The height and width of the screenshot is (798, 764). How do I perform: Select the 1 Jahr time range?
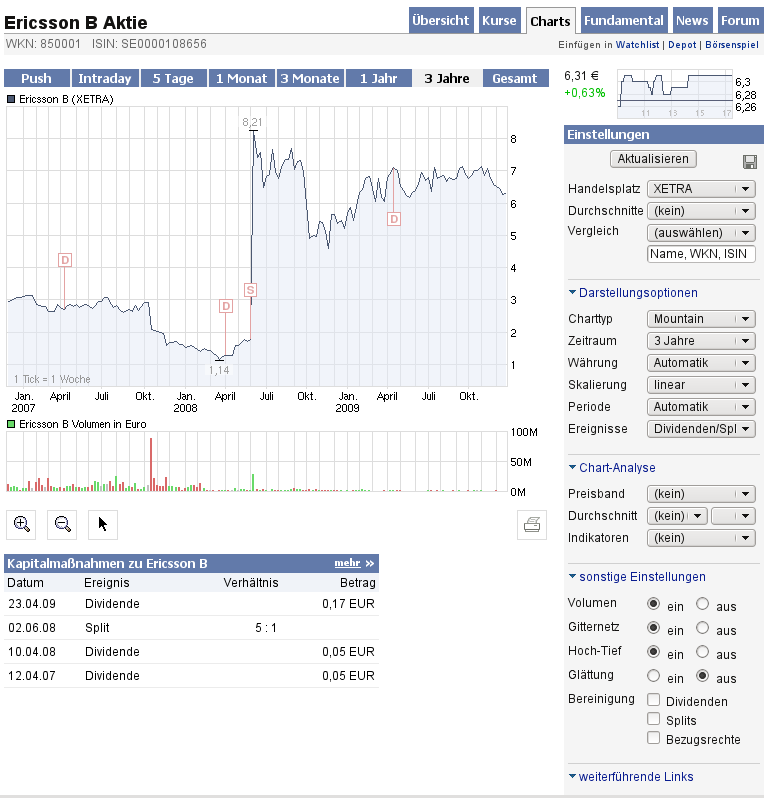[379, 78]
